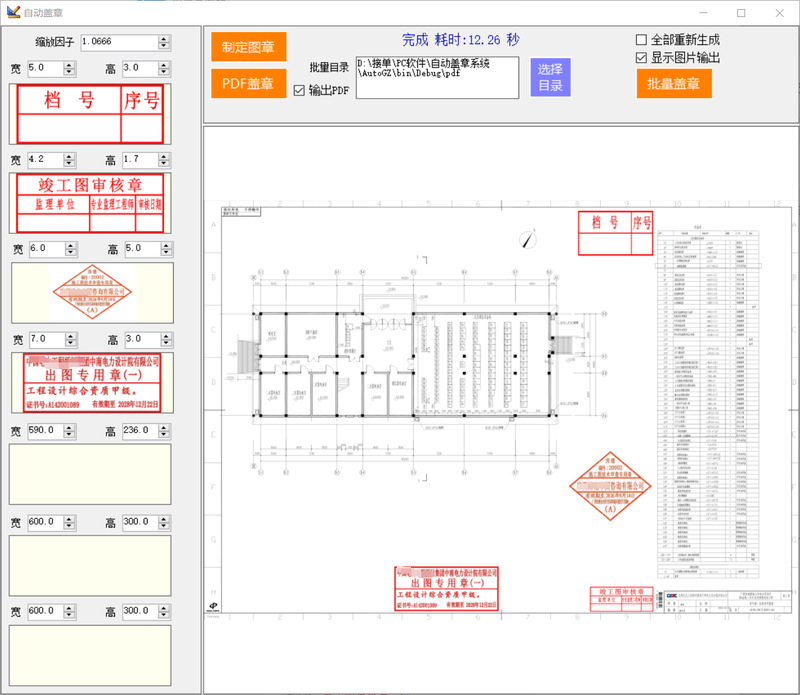This screenshot has width=800, height=695.
Task: Adjust height 236.0 spinner arrows
Action: tap(164, 431)
